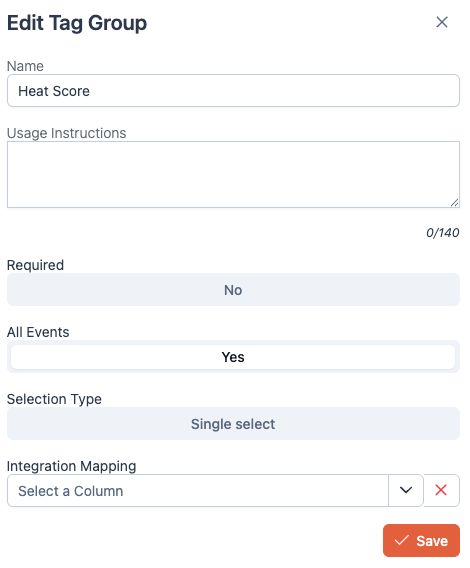Switch the Selection Type Single select toggle
Viewport: 470px width, 568px height.
233,423
